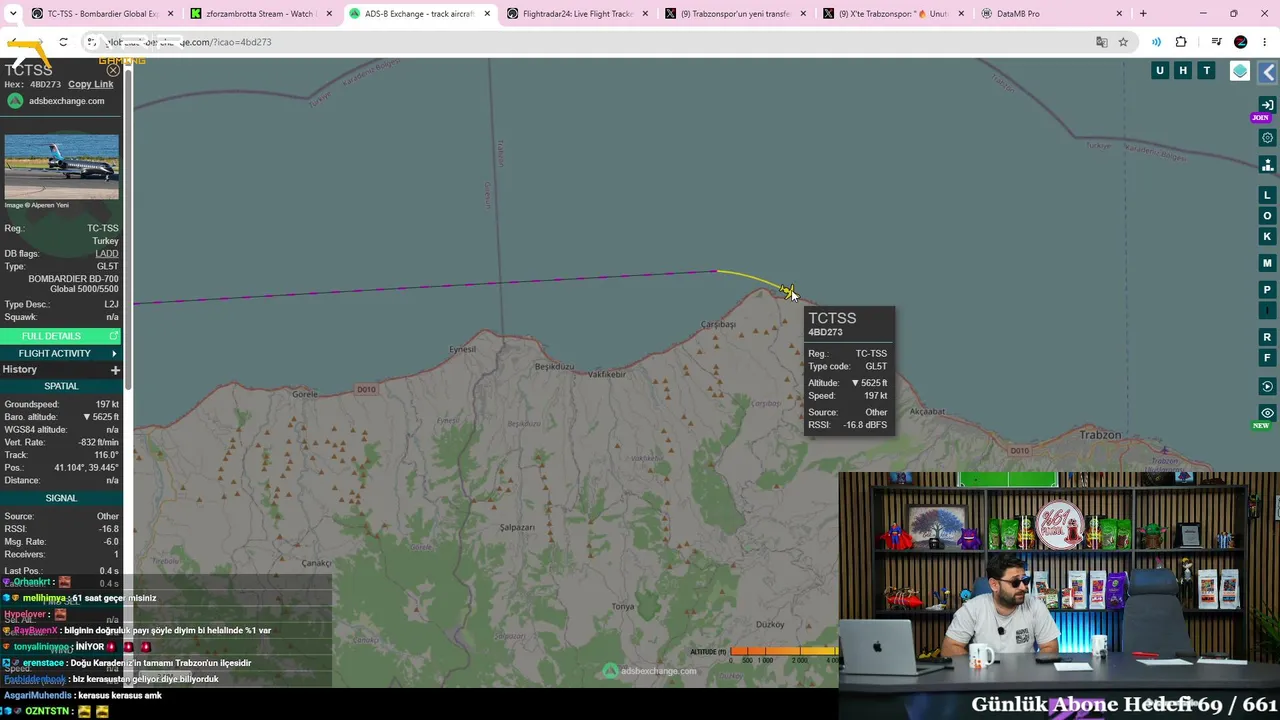This screenshot has height=720, width=1280.
Task: Toggle the M map option
Action: tap(1267, 263)
